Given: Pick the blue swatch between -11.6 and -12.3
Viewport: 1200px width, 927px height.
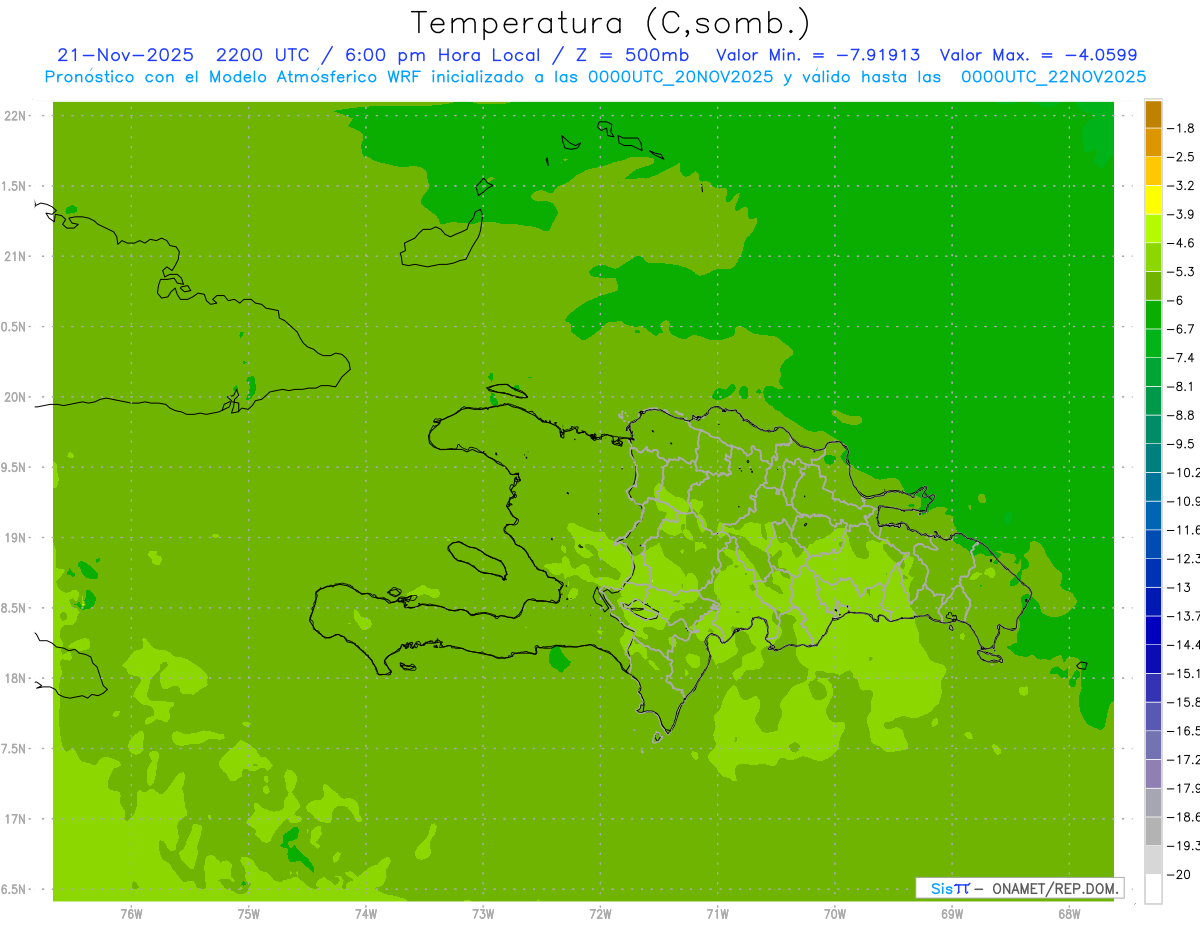Looking at the screenshot, I should (1153, 543).
